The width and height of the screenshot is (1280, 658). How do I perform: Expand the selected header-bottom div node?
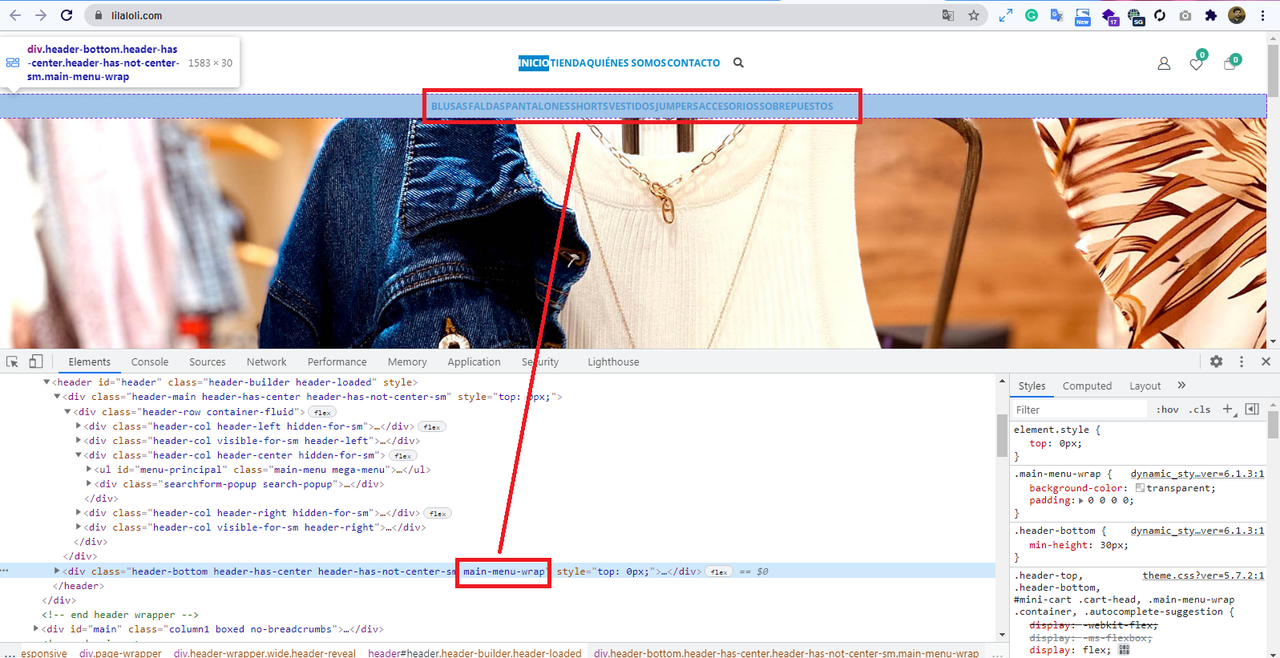[x=57, y=571]
